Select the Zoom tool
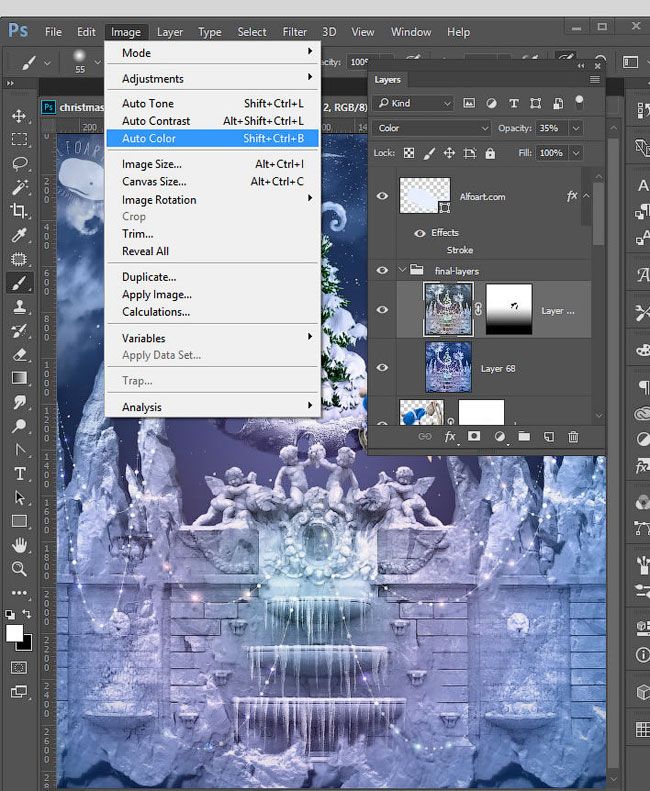Viewport: 650px width, 791px height. pyautogui.click(x=19, y=568)
